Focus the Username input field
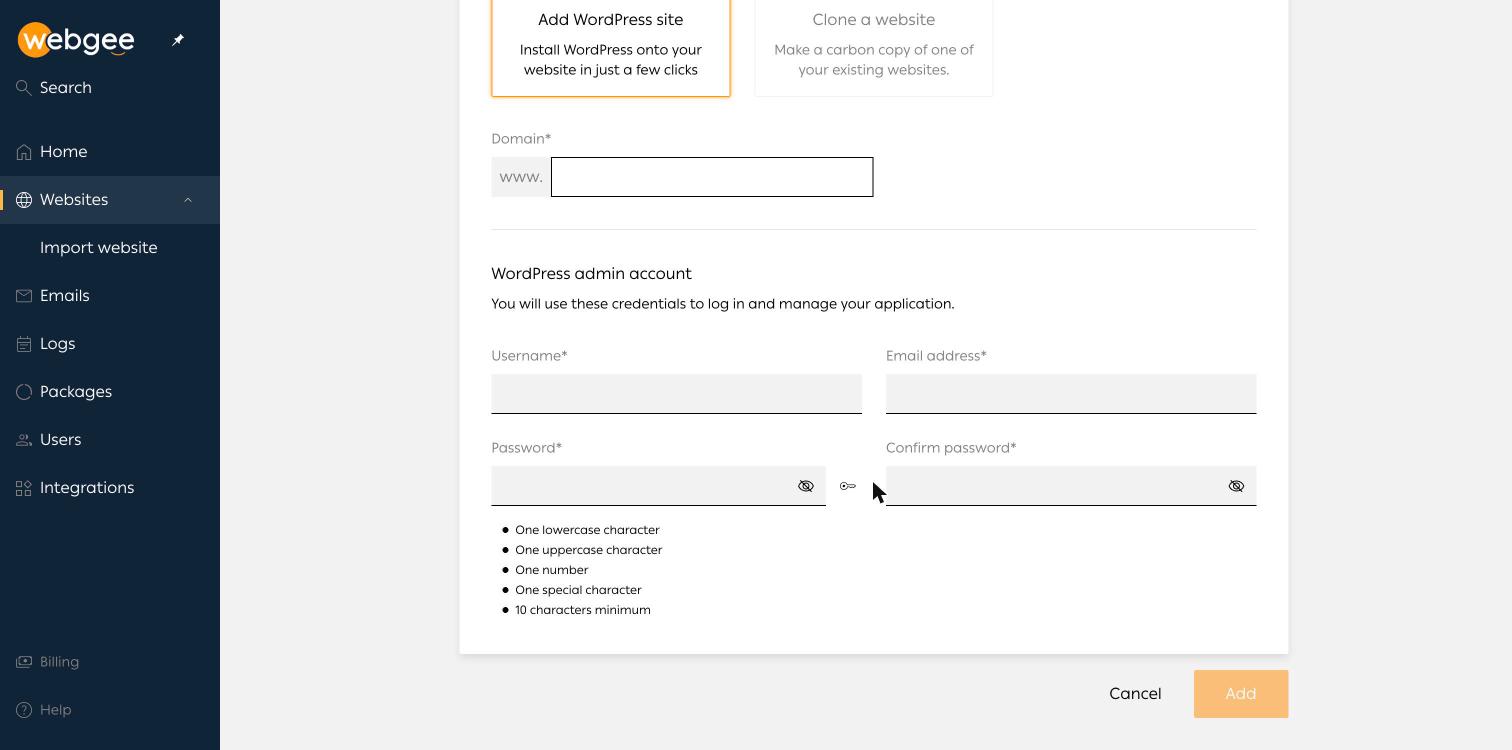 tap(676, 394)
